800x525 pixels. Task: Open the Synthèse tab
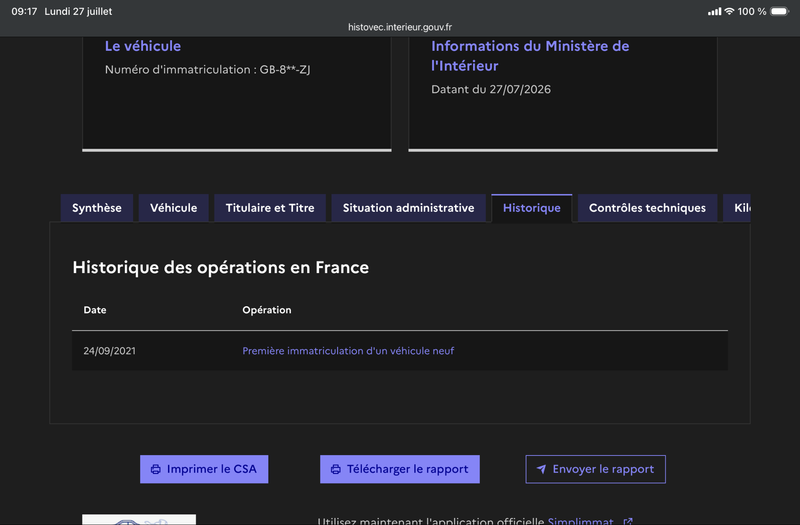(96, 208)
